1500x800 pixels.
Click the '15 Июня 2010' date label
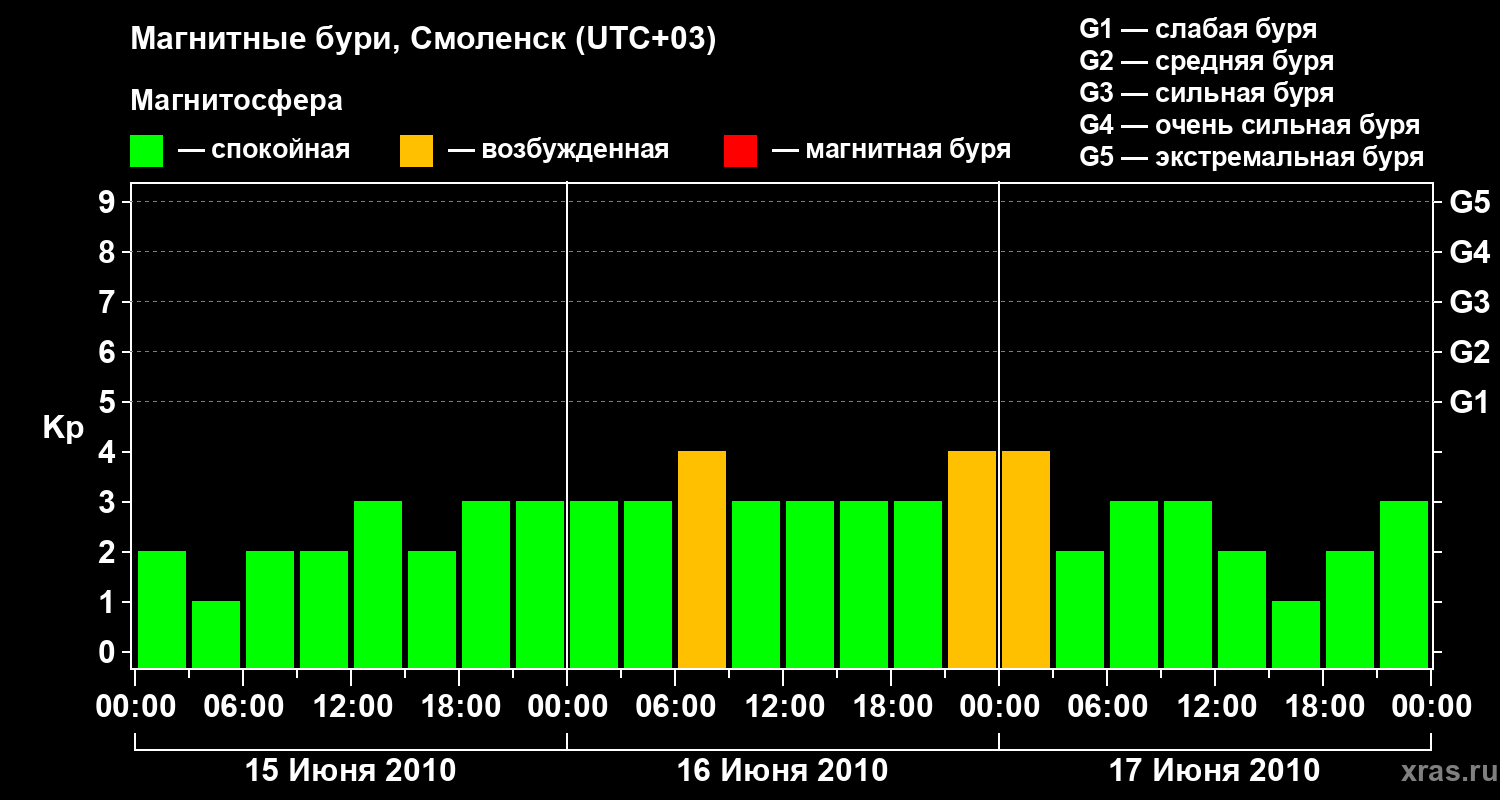click(351, 771)
